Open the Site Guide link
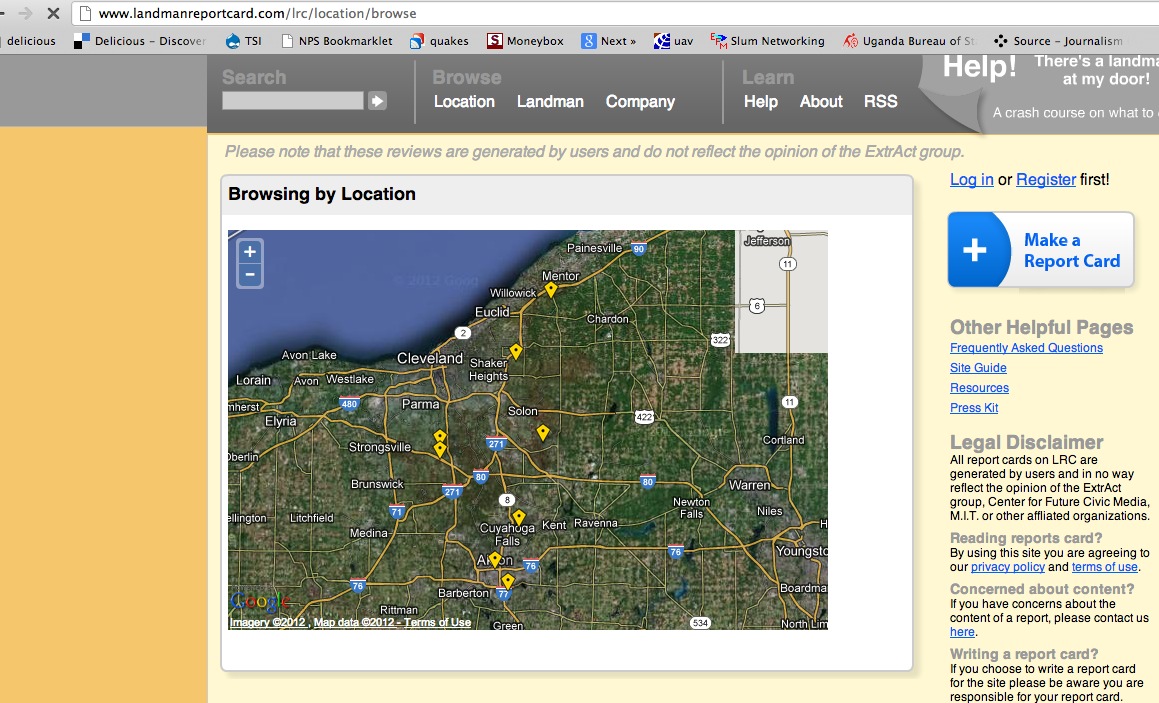The height and width of the screenshot is (703, 1159). (x=978, y=367)
